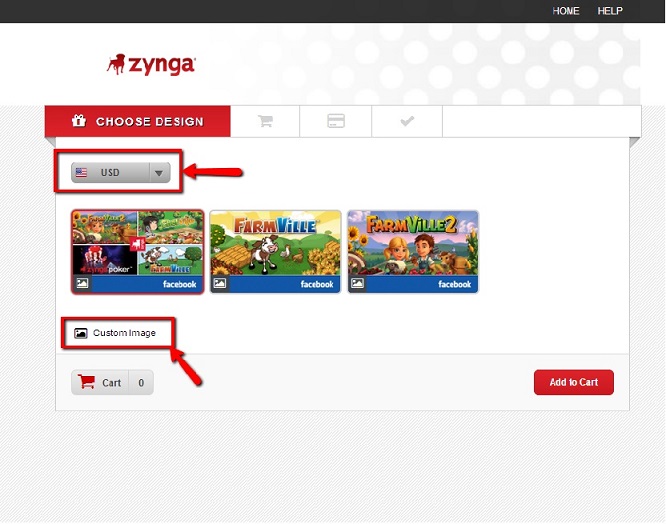Screen dimensions: 666x524
Task: Select the CHOOSE DESIGN tab
Action: (138, 121)
